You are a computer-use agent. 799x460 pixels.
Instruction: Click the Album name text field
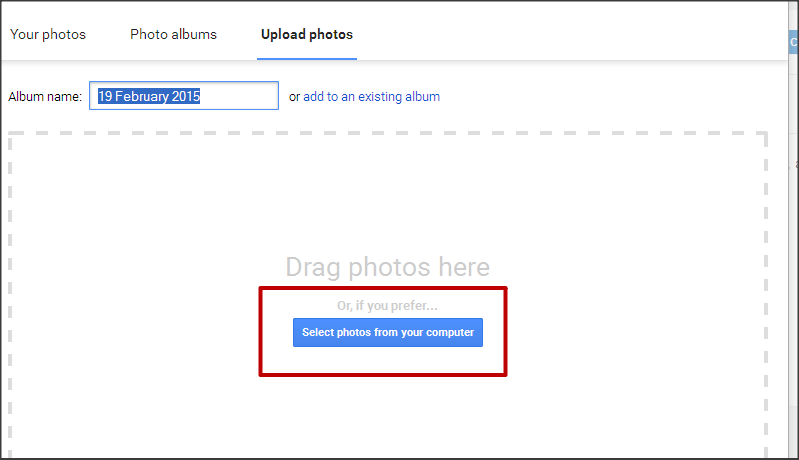(x=184, y=96)
